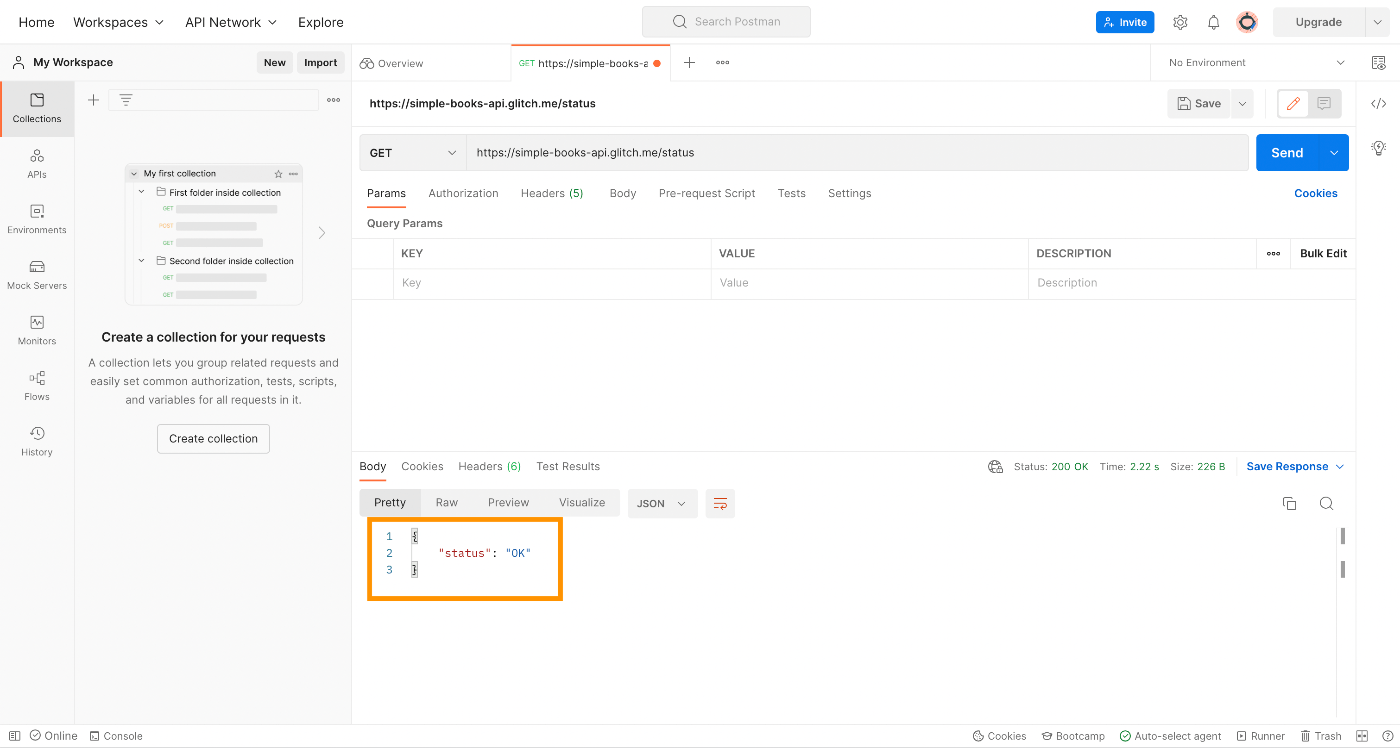Switch to the Test Results tab
The width and height of the screenshot is (1400, 748).
point(568,466)
